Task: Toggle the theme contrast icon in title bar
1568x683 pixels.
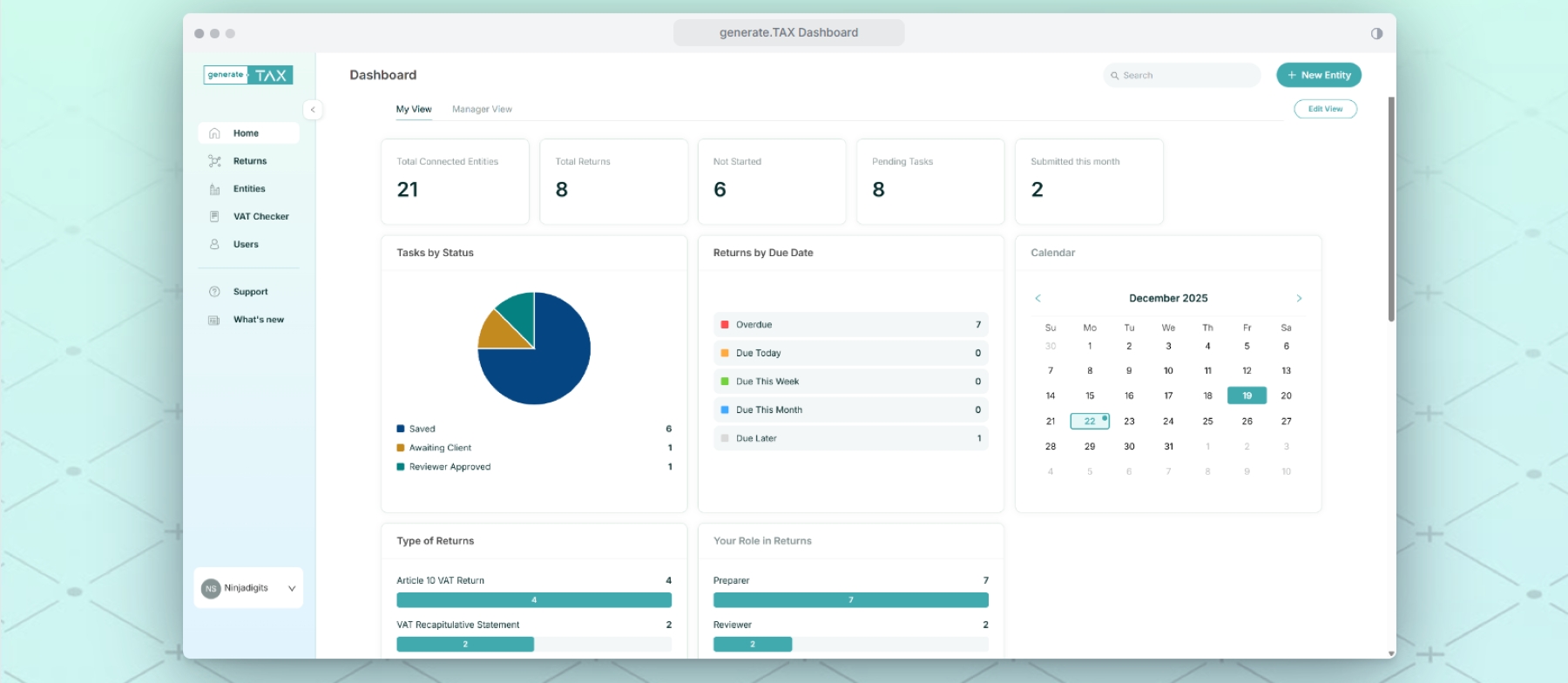Action: click(x=1376, y=33)
